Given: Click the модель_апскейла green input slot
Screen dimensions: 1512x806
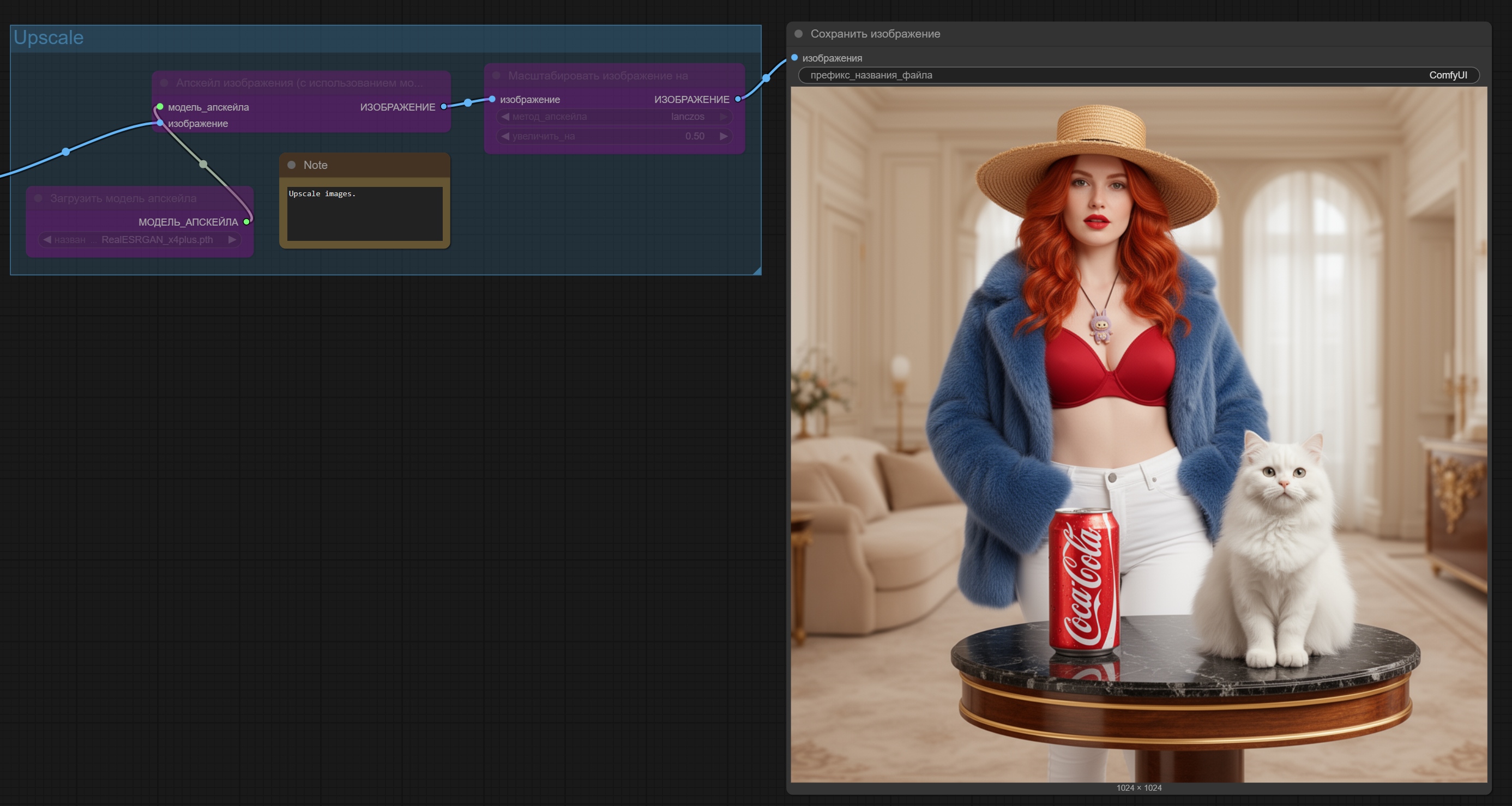Looking at the screenshot, I should [x=160, y=107].
